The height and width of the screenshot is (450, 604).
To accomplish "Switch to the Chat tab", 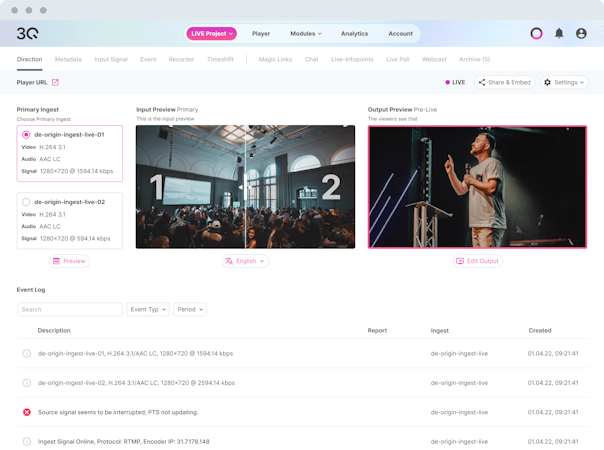I will click(x=312, y=59).
